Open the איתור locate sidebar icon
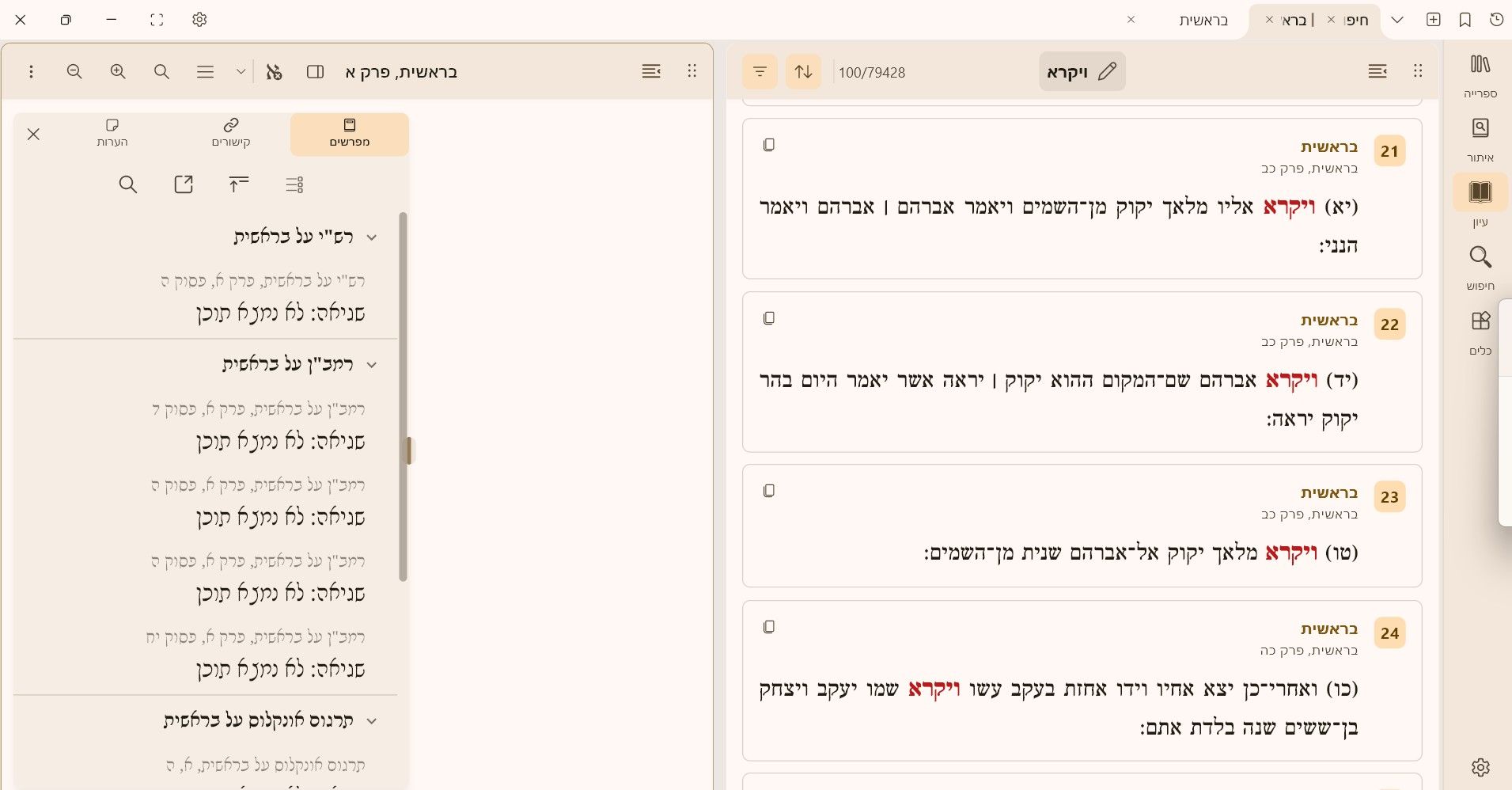1512x790 pixels. pyautogui.click(x=1480, y=140)
